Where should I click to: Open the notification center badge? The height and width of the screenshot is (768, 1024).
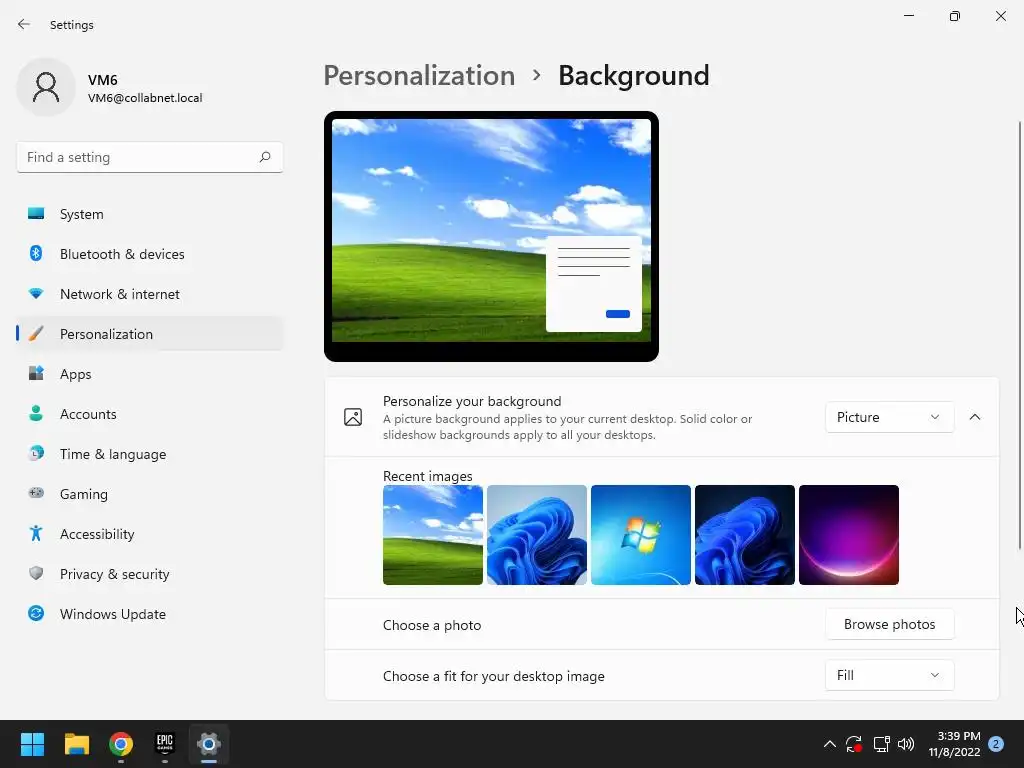pyautogui.click(x=996, y=744)
